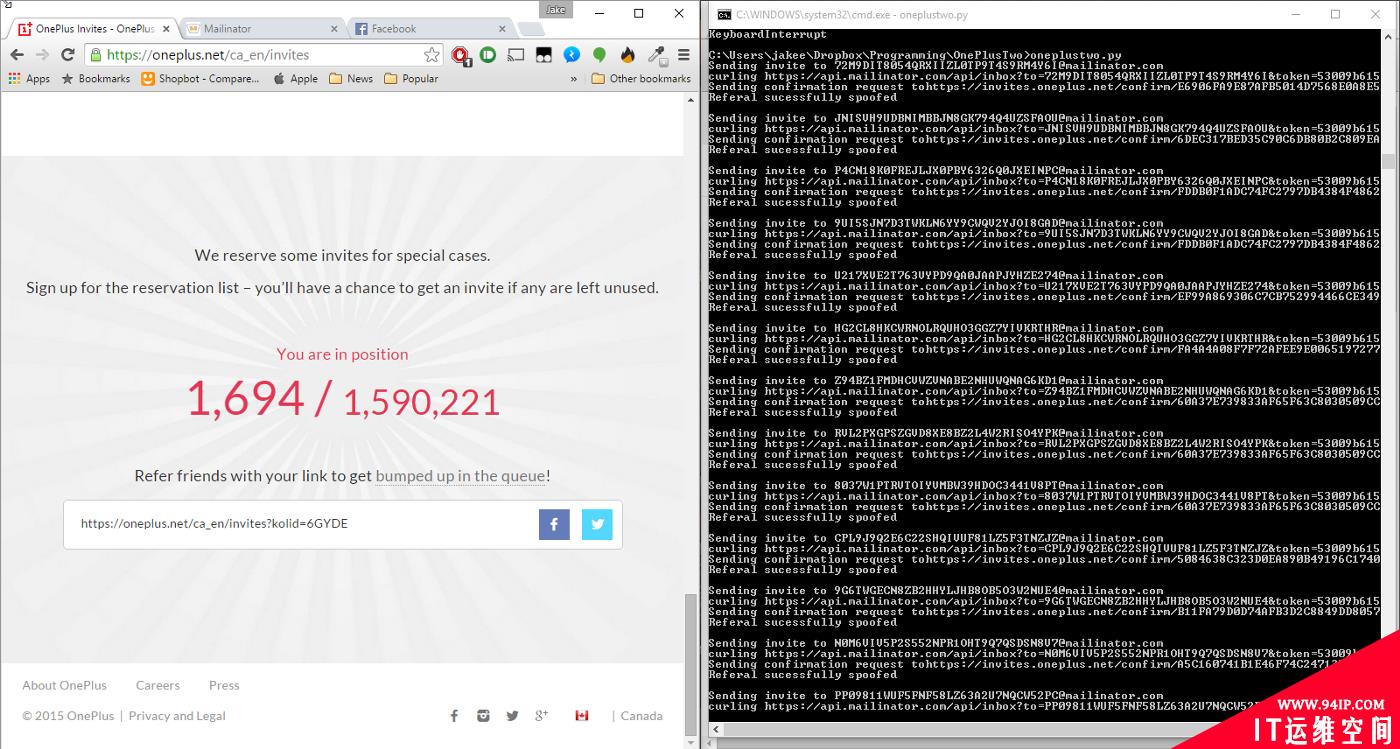
Task: Open OnePlus Twitter from footer icon
Action: (x=512, y=715)
